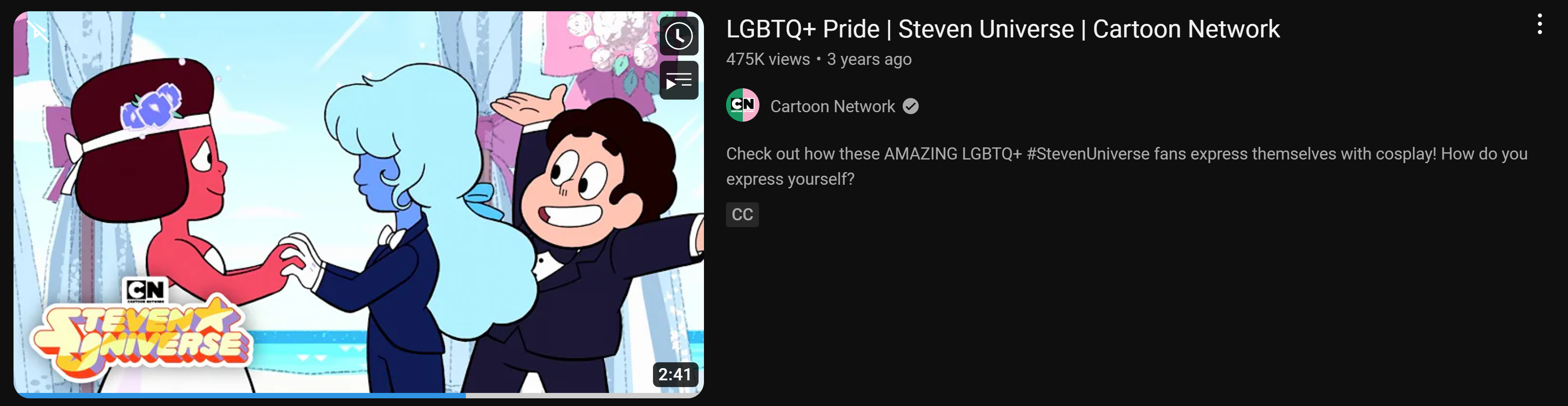Click the 475K views text

pos(768,59)
